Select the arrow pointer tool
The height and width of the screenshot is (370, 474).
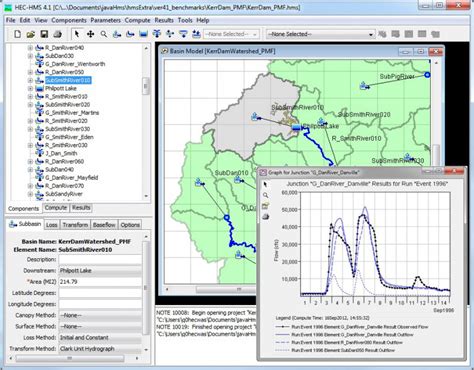coord(77,34)
